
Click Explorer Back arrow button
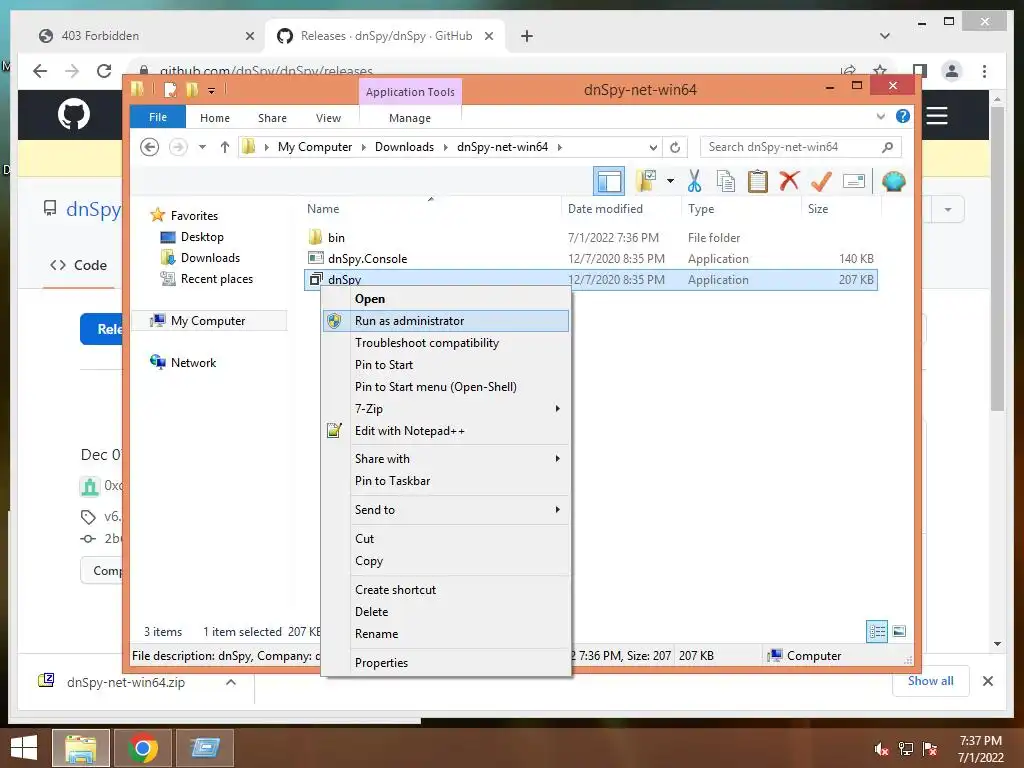click(150, 147)
